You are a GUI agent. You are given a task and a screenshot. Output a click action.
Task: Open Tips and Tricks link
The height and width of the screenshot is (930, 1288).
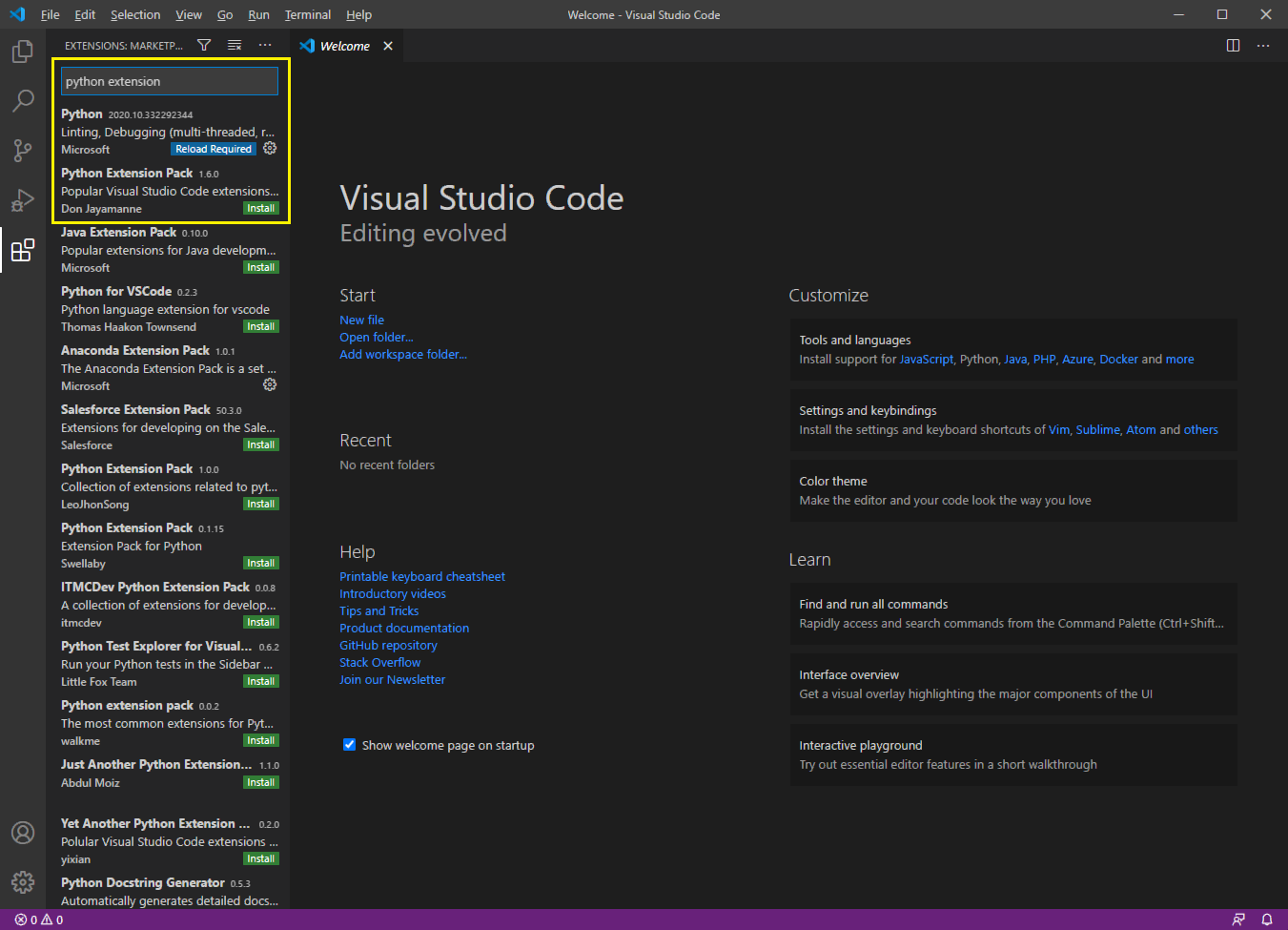click(379, 610)
